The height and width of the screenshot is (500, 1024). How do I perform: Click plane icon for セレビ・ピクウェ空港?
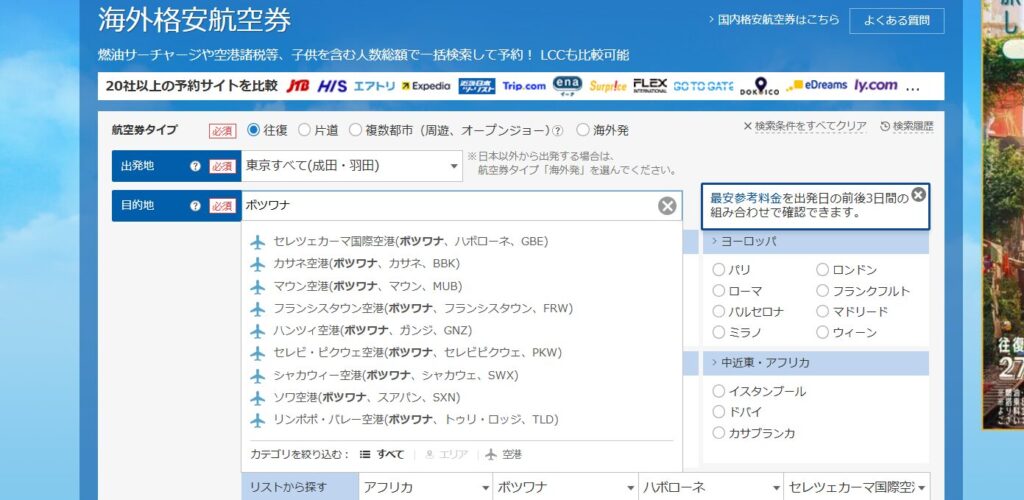tap(258, 353)
